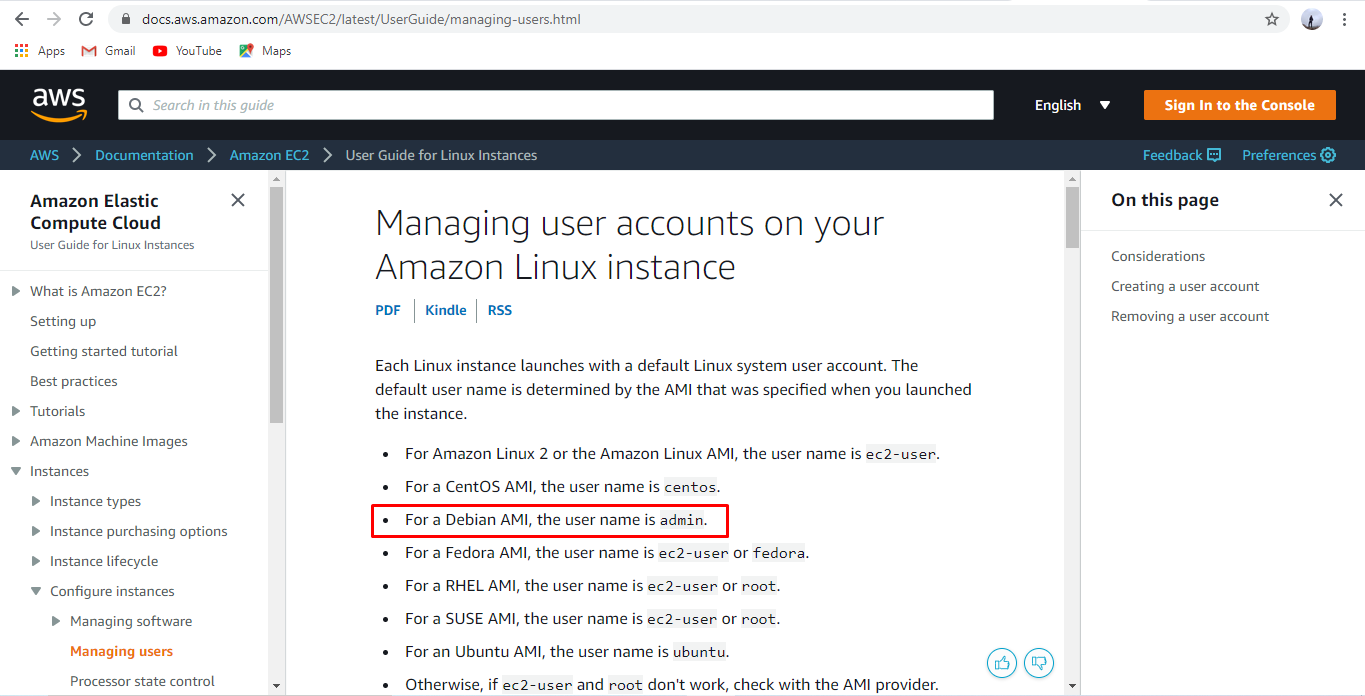Select Managing users in the sidebar
The height and width of the screenshot is (696, 1365).
[121, 651]
